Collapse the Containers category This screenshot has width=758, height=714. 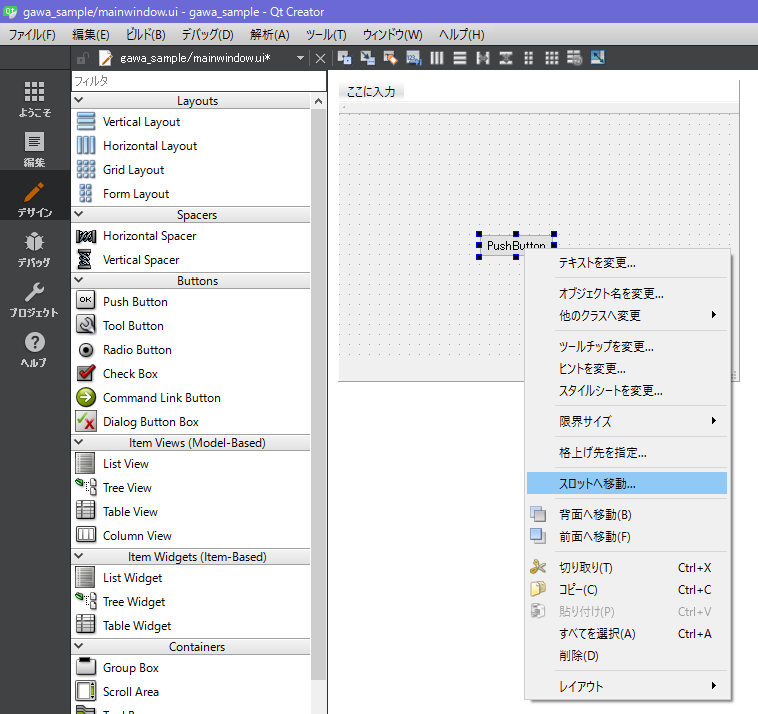click(79, 646)
